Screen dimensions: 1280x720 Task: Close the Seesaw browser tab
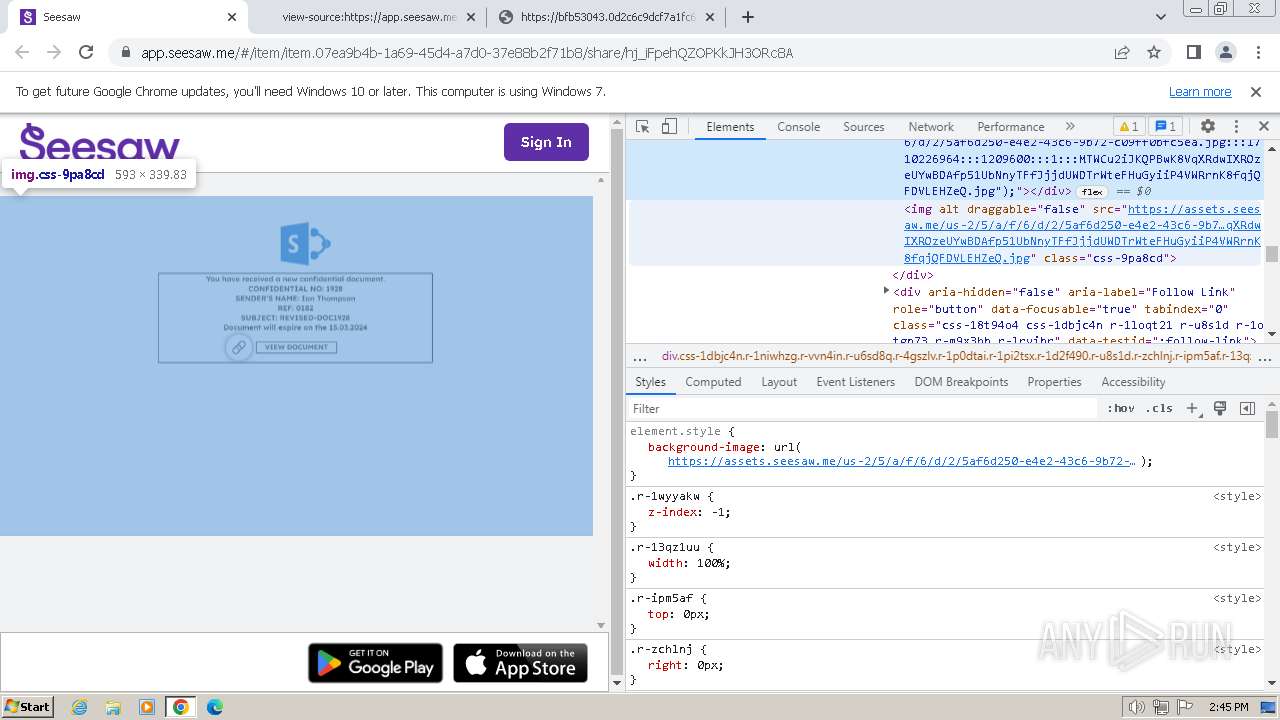232,17
